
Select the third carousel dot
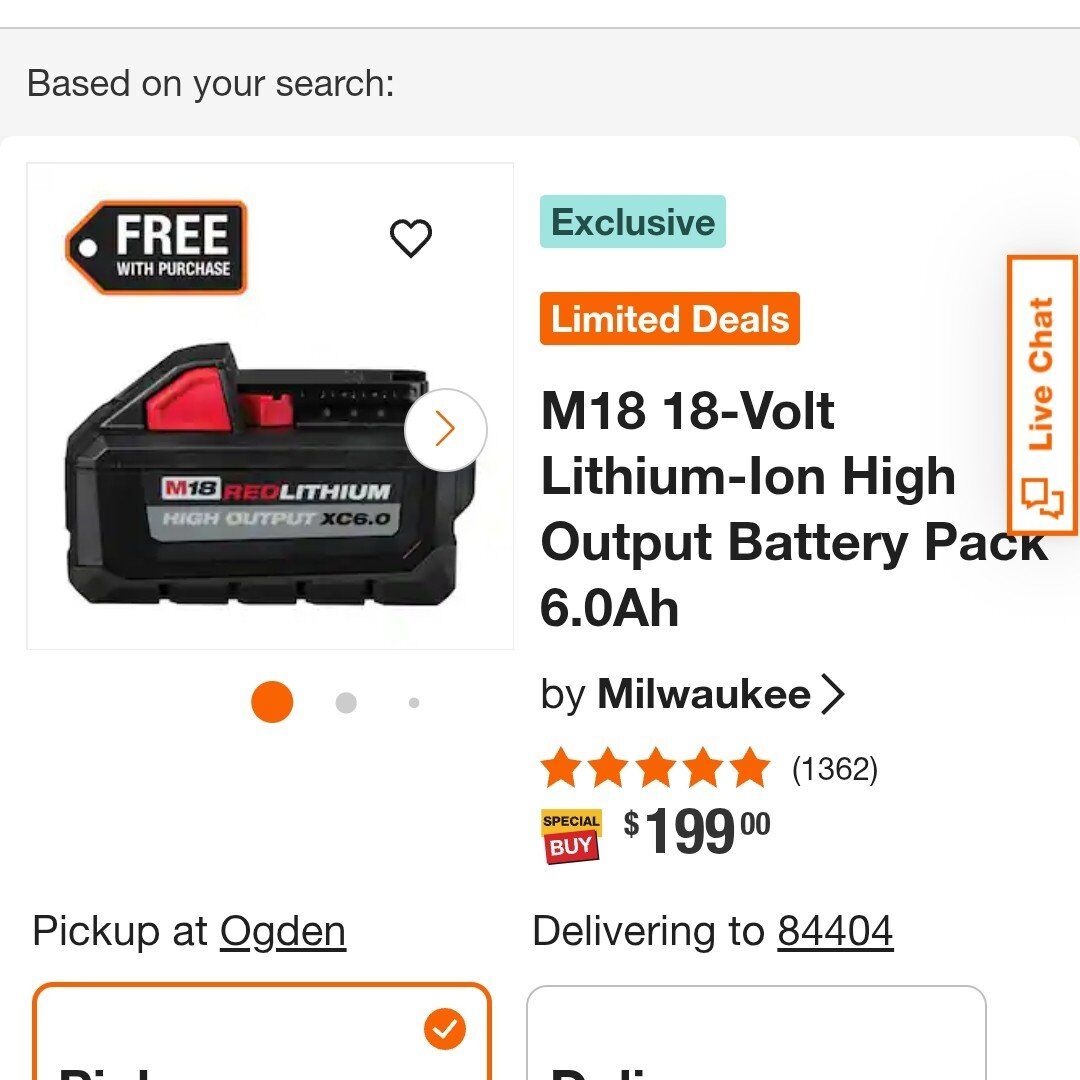point(412,702)
